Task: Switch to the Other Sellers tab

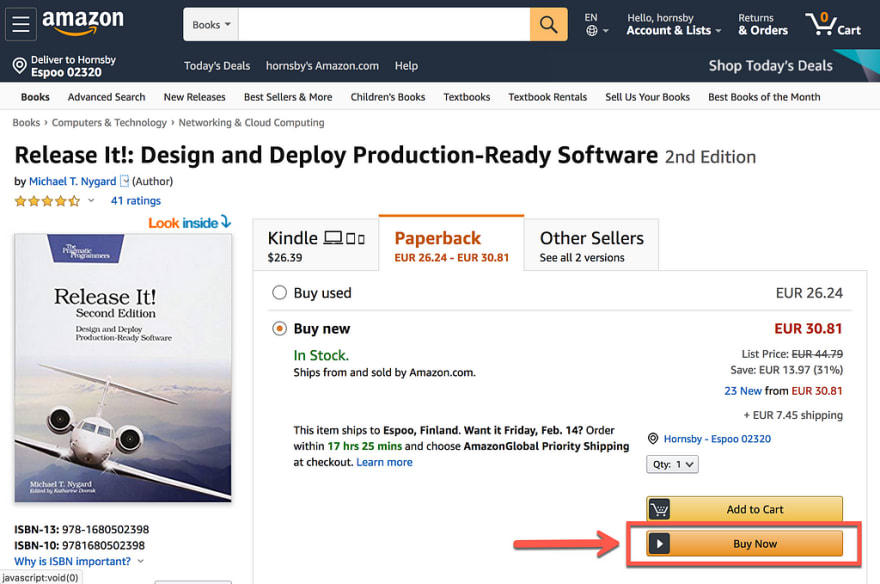Action: coord(592,245)
